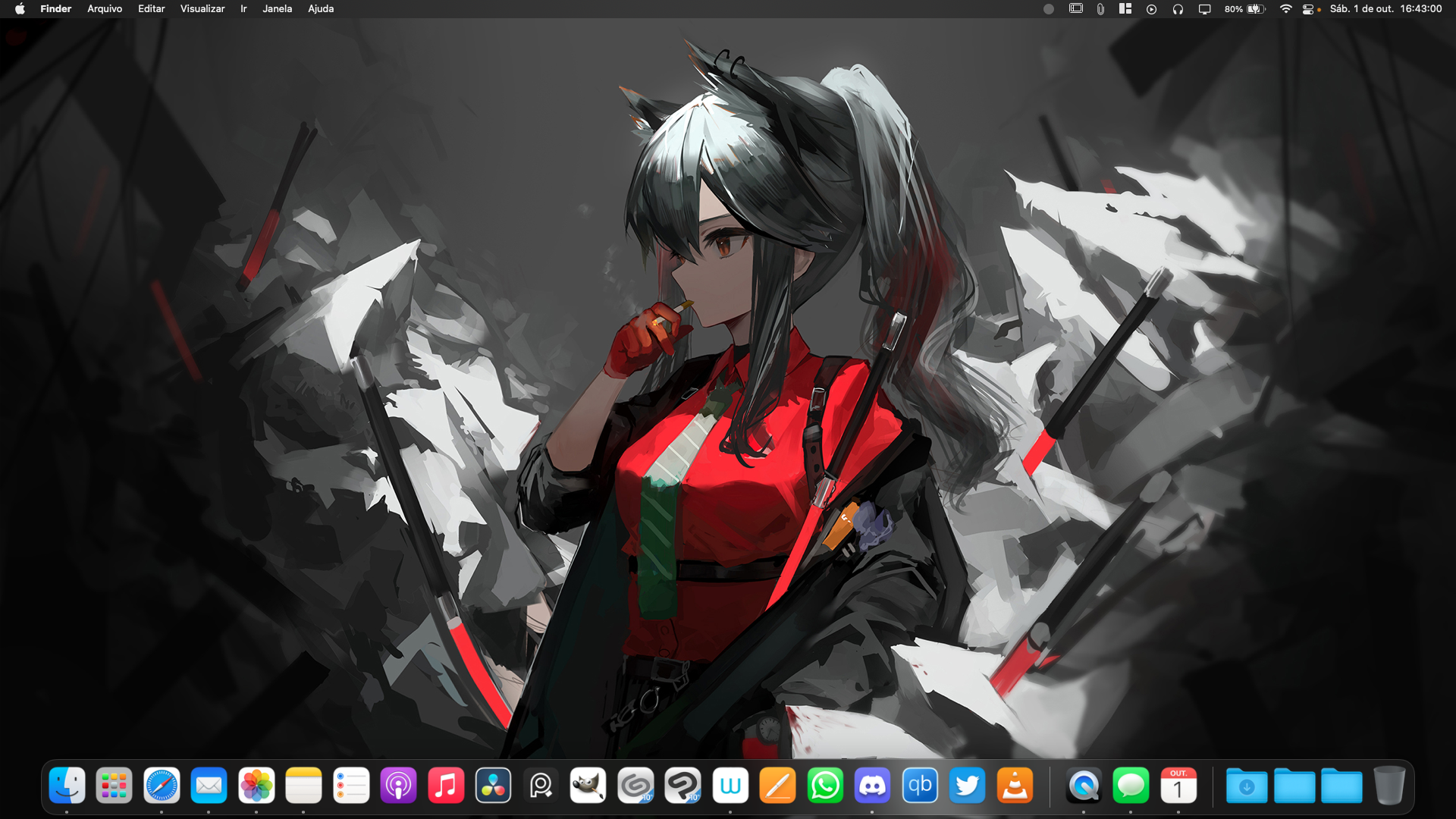This screenshot has height=819, width=1456.
Task: Open Calendar showing OUT. 1
Action: pyautogui.click(x=1178, y=786)
